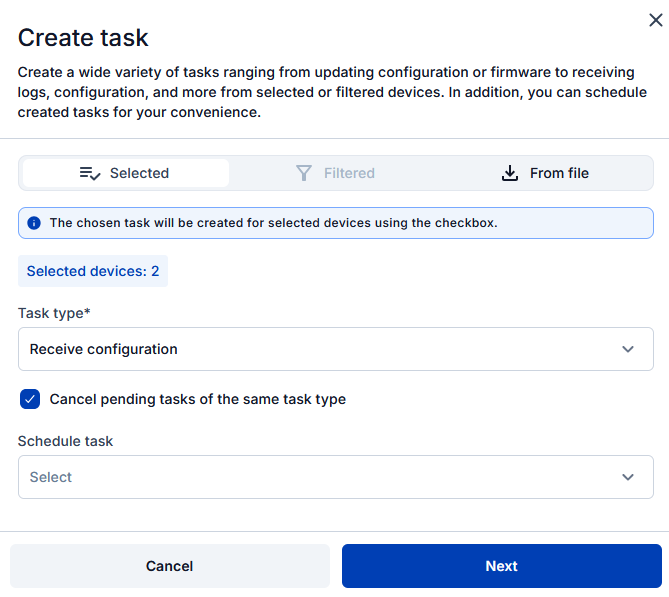Click the Task type field label
Viewport: 669px width, 597px height.
53,313
